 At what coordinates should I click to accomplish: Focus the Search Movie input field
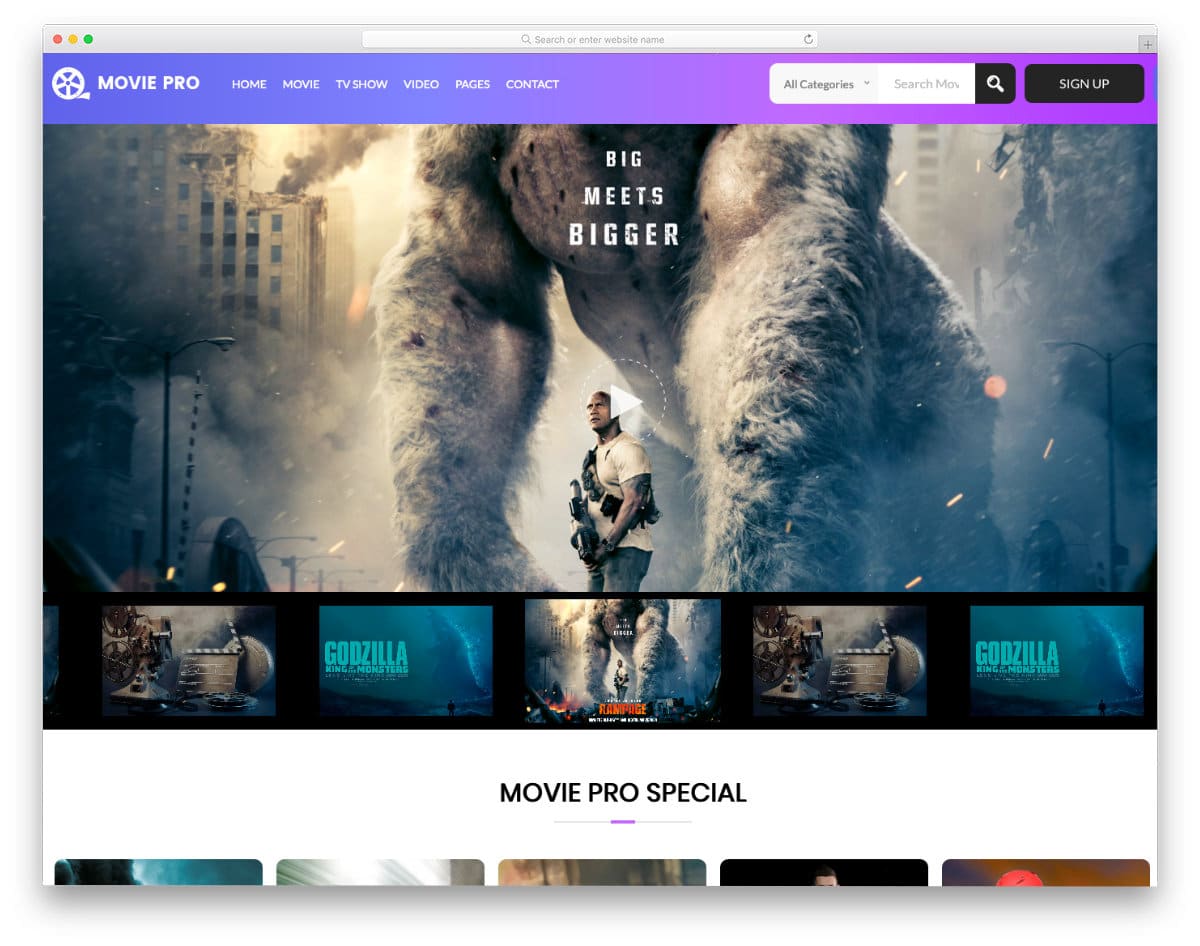click(x=927, y=84)
